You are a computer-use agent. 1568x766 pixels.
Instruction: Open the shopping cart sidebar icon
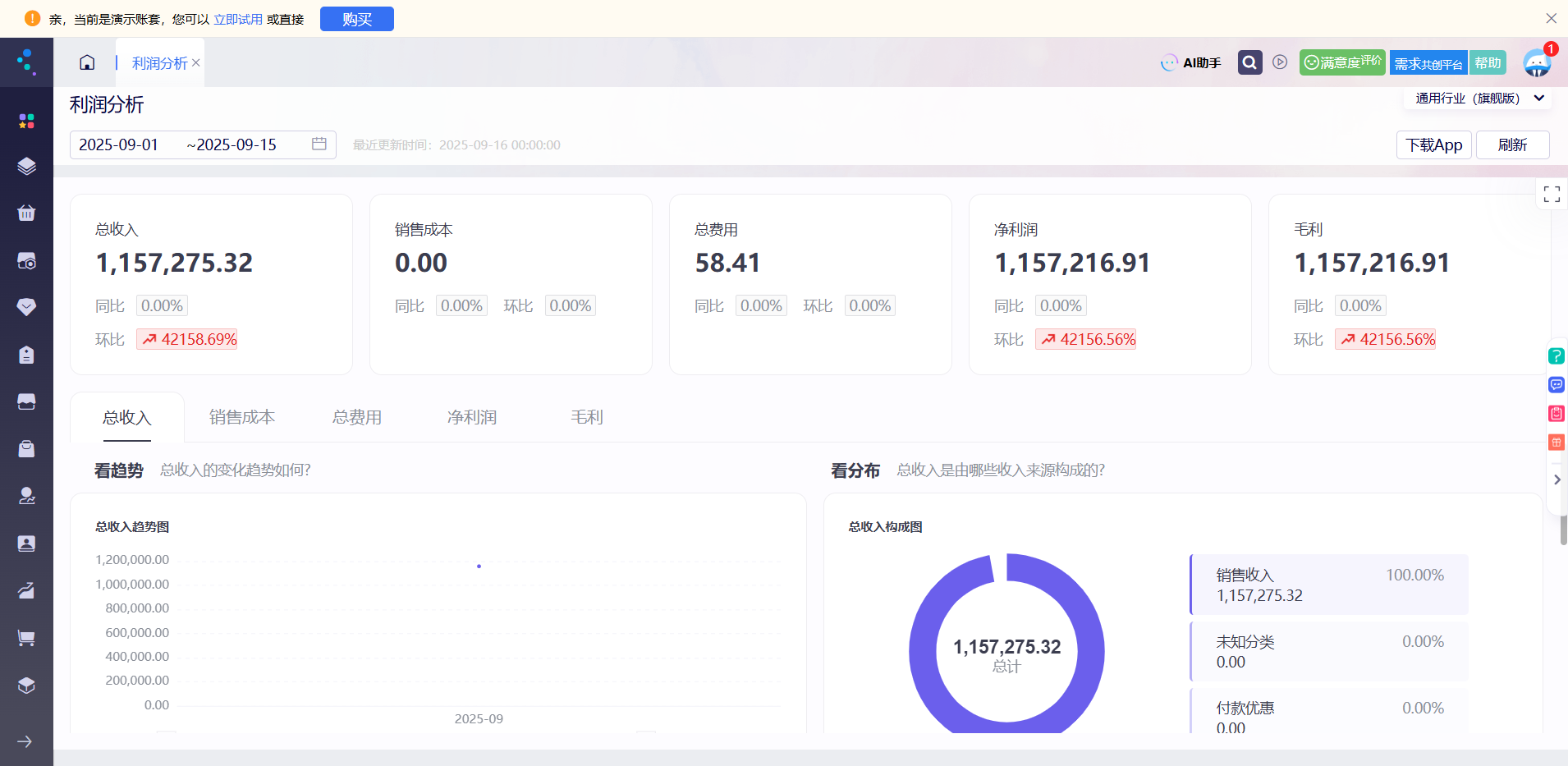coord(26,638)
